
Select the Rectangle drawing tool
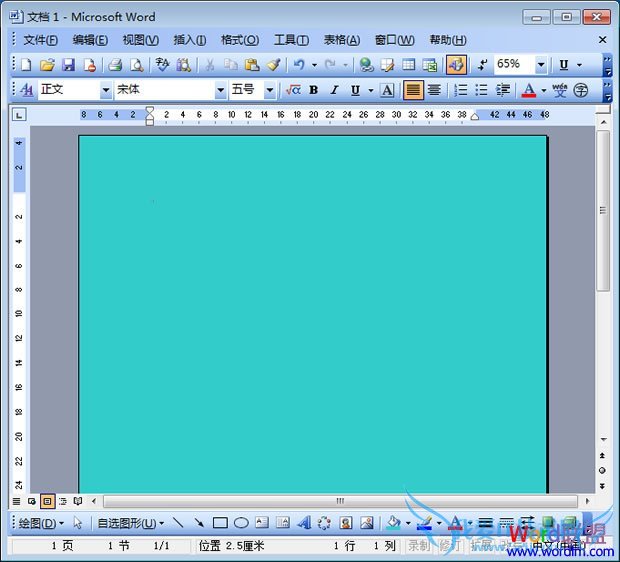[x=220, y=523]
